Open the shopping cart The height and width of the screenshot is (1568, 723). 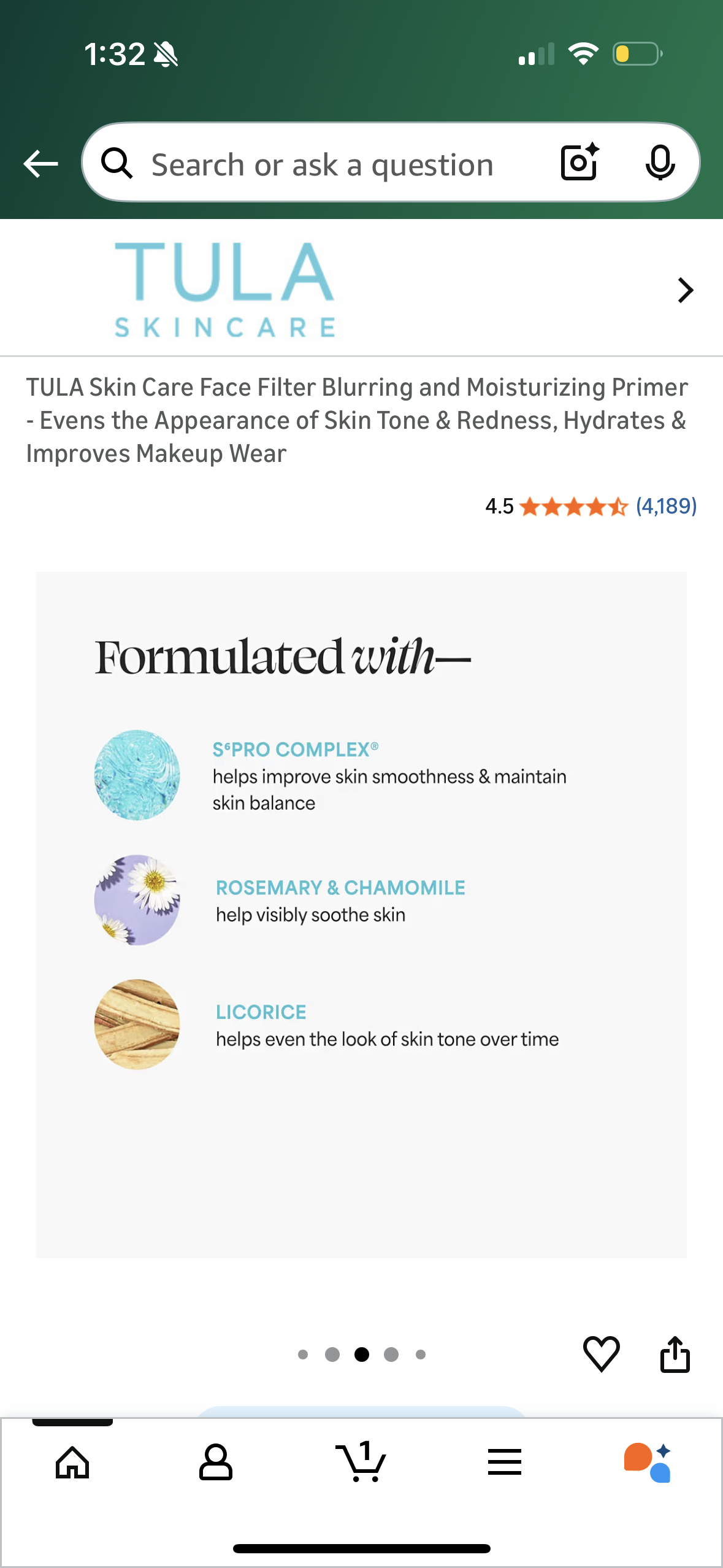[x=361, y=1462]
